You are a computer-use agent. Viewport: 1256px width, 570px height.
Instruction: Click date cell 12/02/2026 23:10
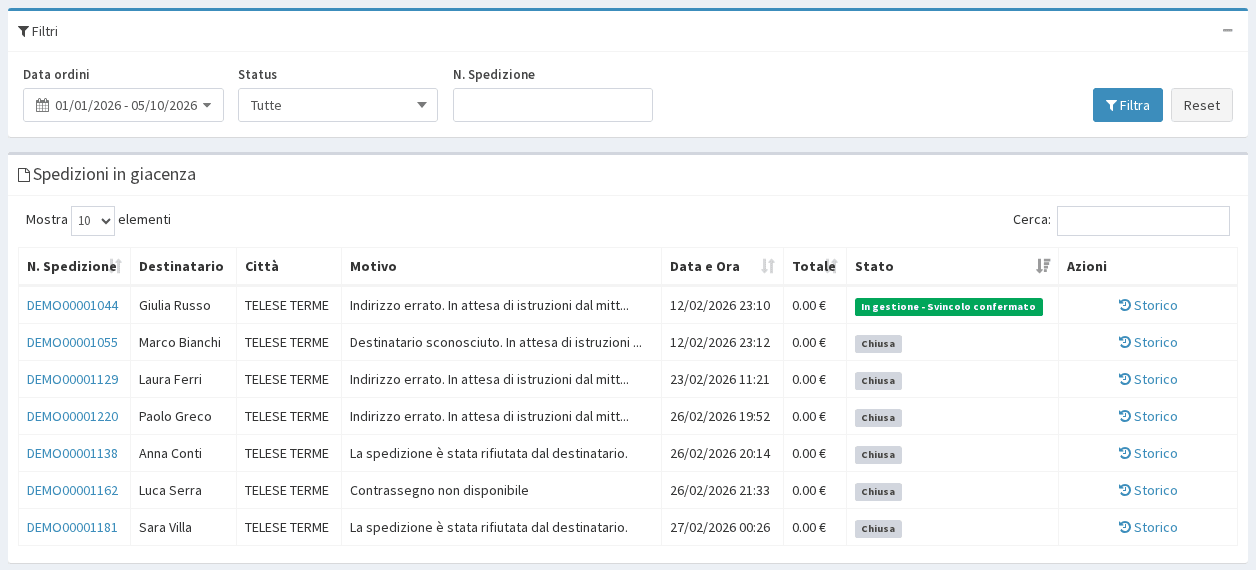click(720, 305)
